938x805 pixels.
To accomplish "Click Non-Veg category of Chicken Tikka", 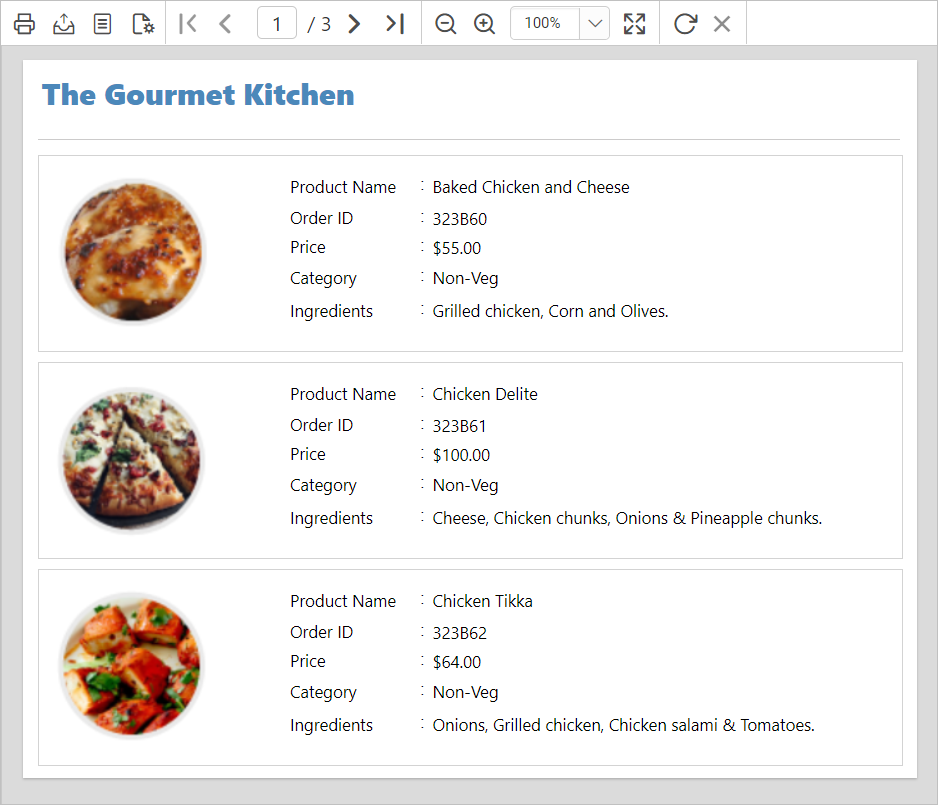I will tap(465, 692).
